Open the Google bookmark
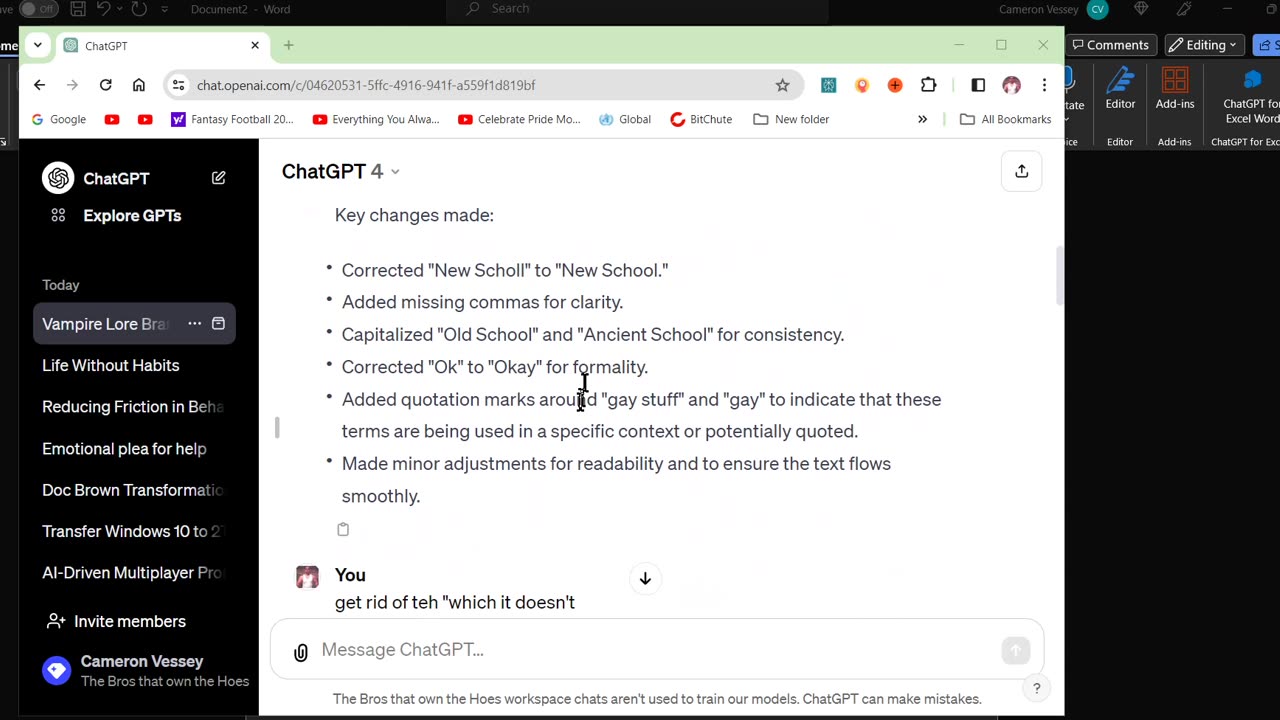The width and height of the screenshot is (1280, 720). (x=59, y=119)
